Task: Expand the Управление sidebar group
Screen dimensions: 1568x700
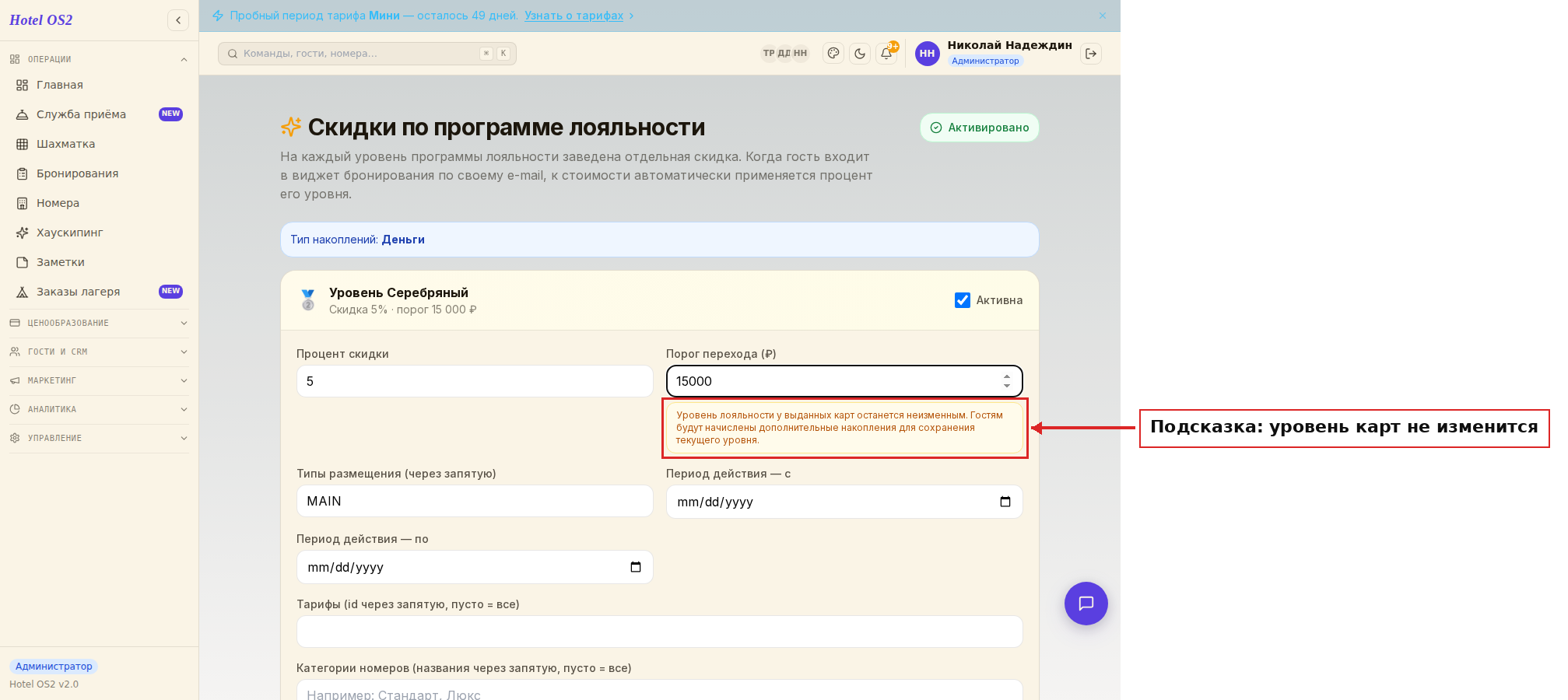Action: point(99,438)
